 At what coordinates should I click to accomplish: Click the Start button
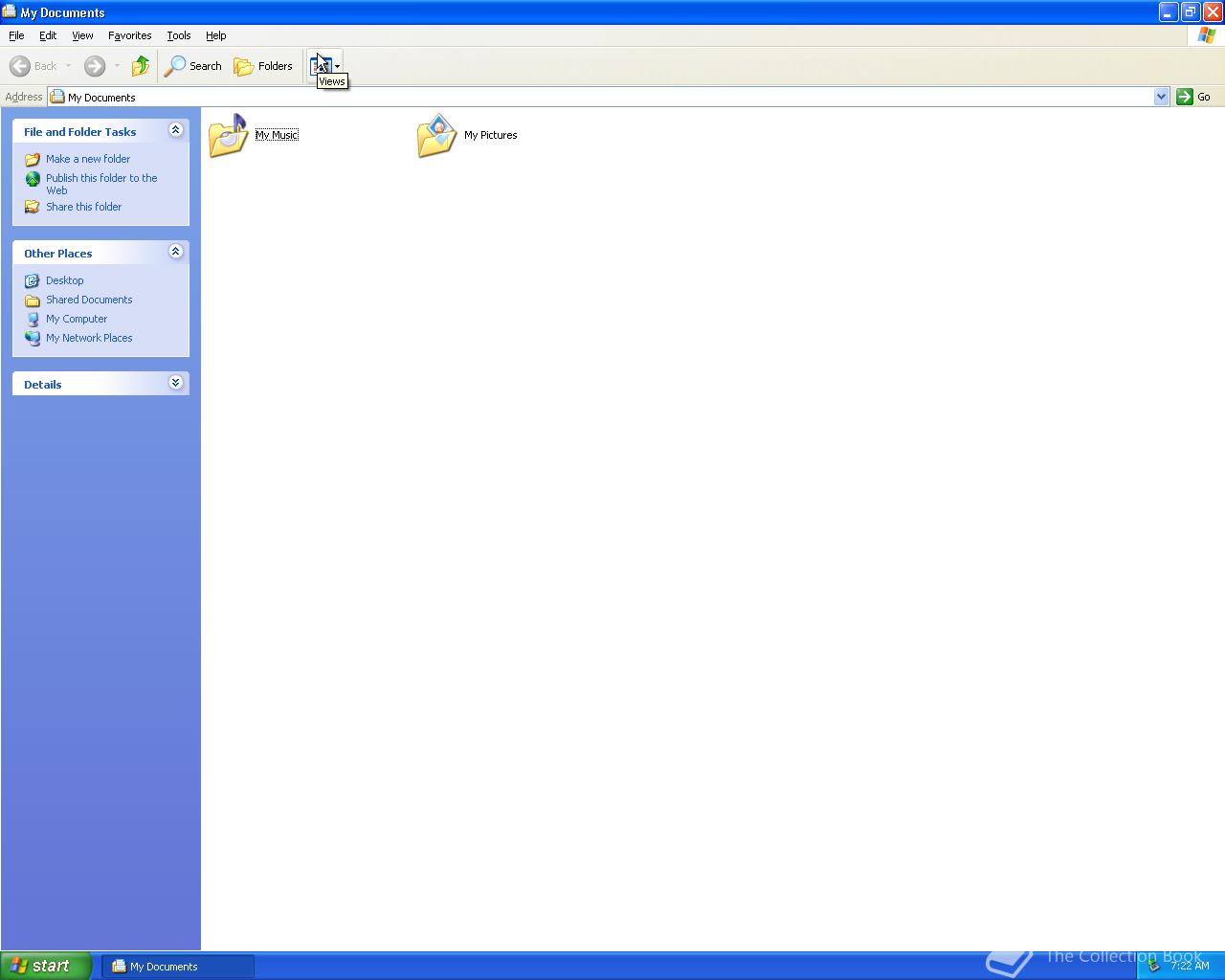(46, 966)
